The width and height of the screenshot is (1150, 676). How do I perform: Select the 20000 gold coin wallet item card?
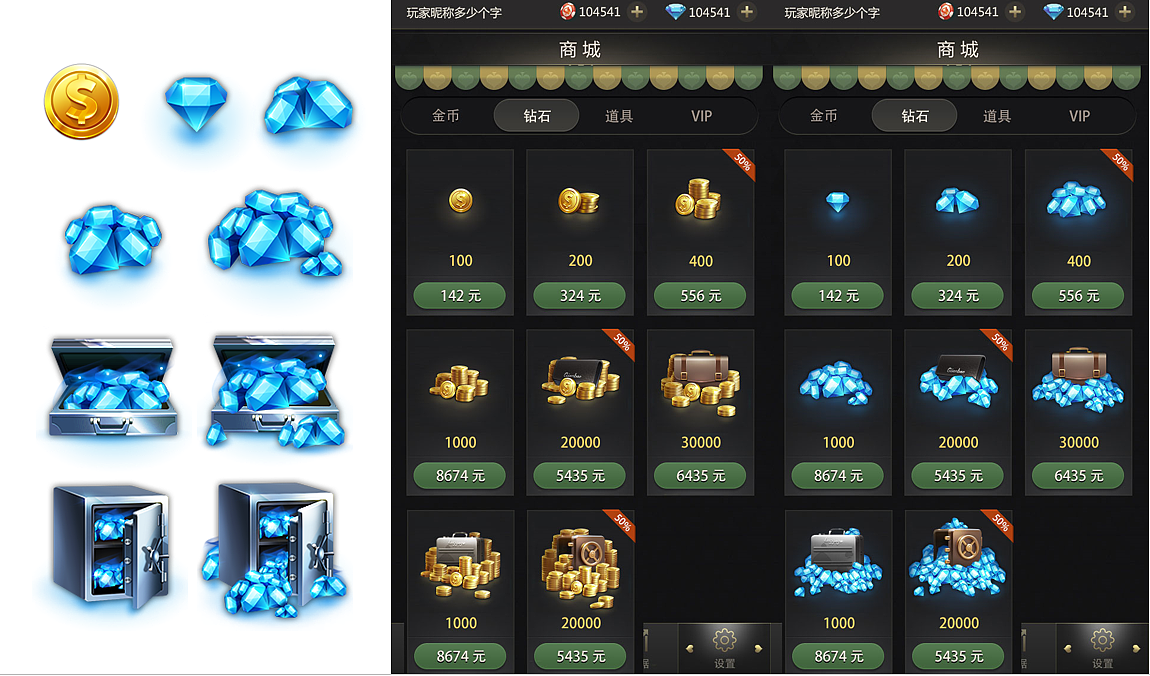(x=580, y=412)
